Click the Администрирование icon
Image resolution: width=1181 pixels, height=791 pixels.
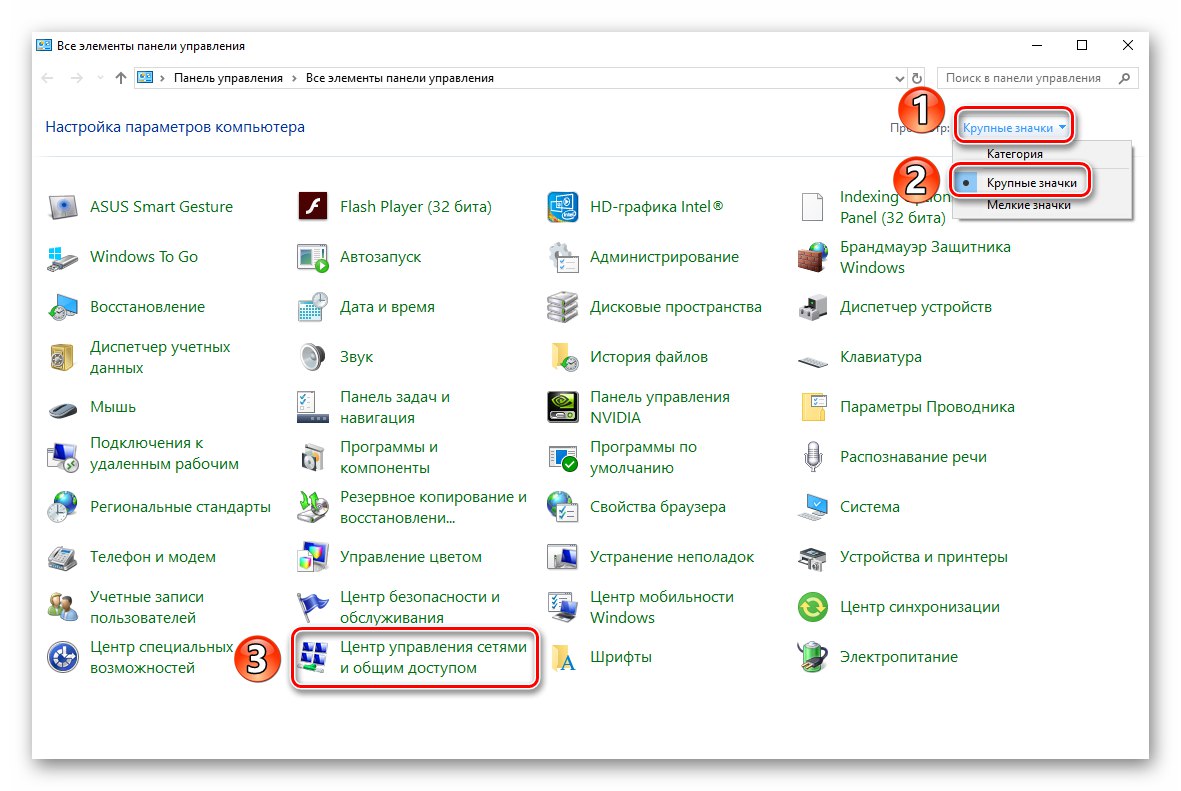pos(563,257)
